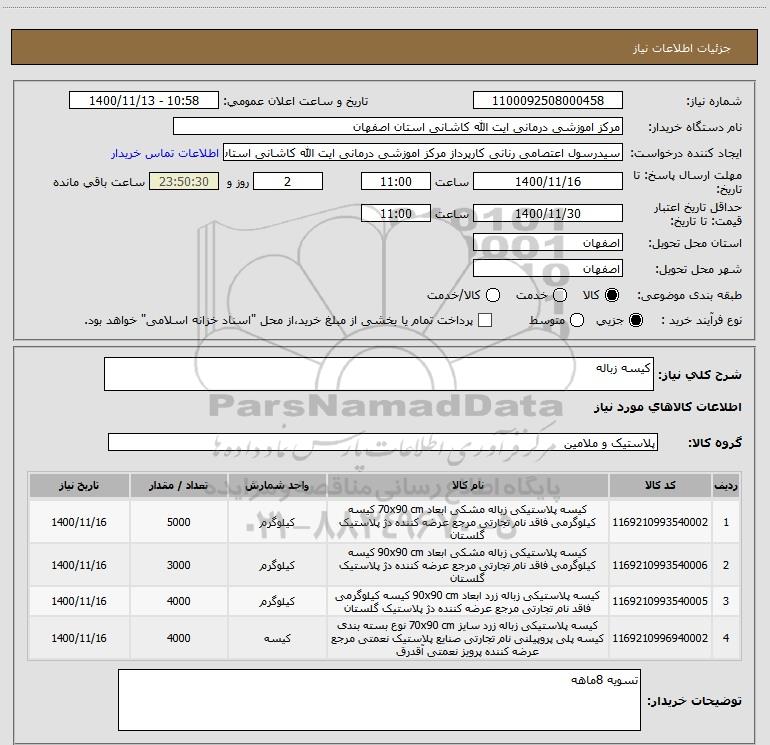Select product code 1169210993540002

660,522
